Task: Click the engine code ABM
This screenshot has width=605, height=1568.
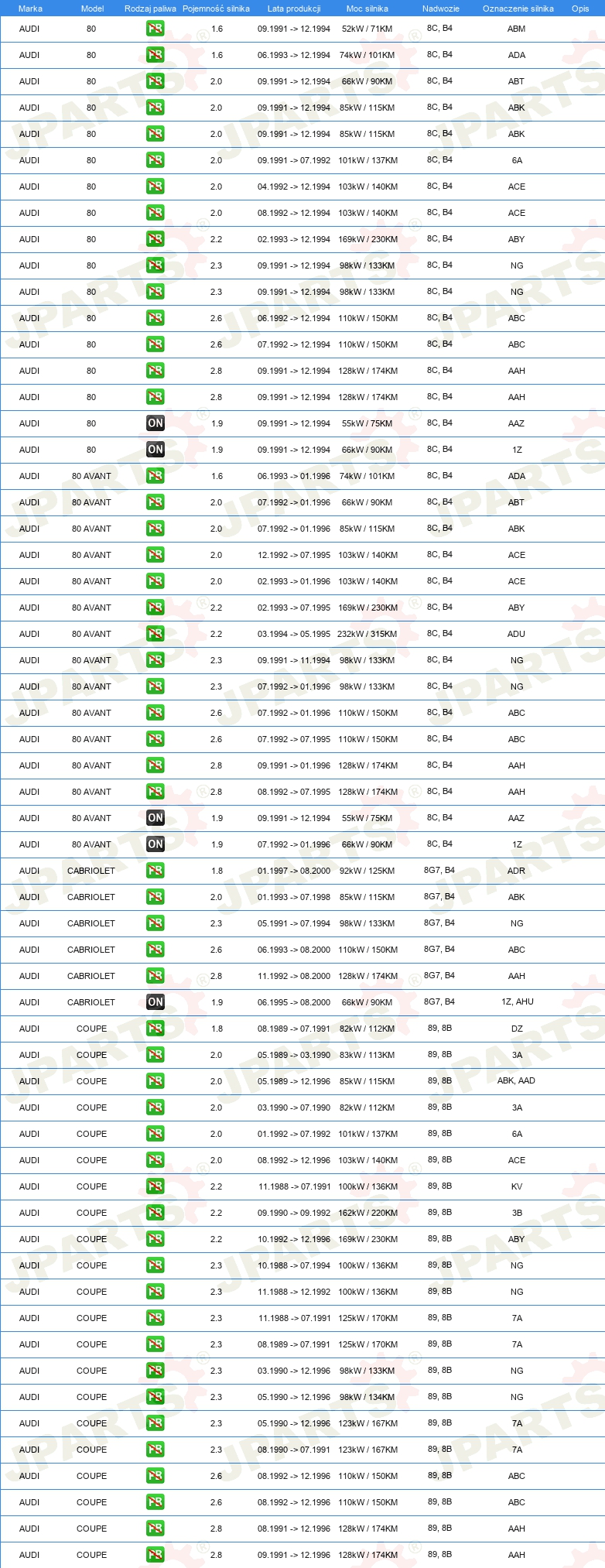Action: coord(516,29)
